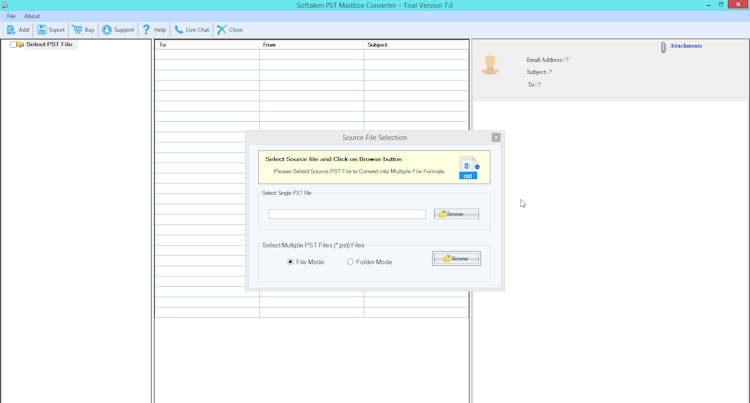Click the paperclip Attachments icon
750x403 pixels.
[663, 47]
